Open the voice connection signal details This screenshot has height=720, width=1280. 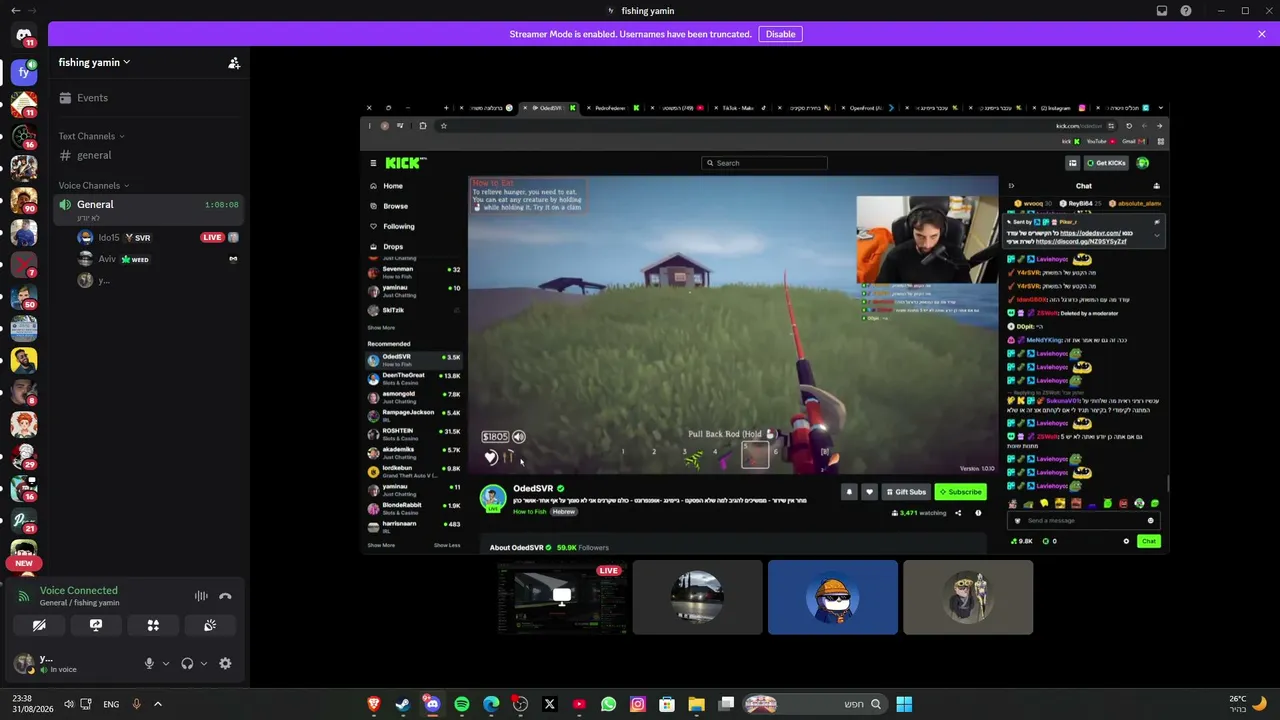(x=24, y=596)
